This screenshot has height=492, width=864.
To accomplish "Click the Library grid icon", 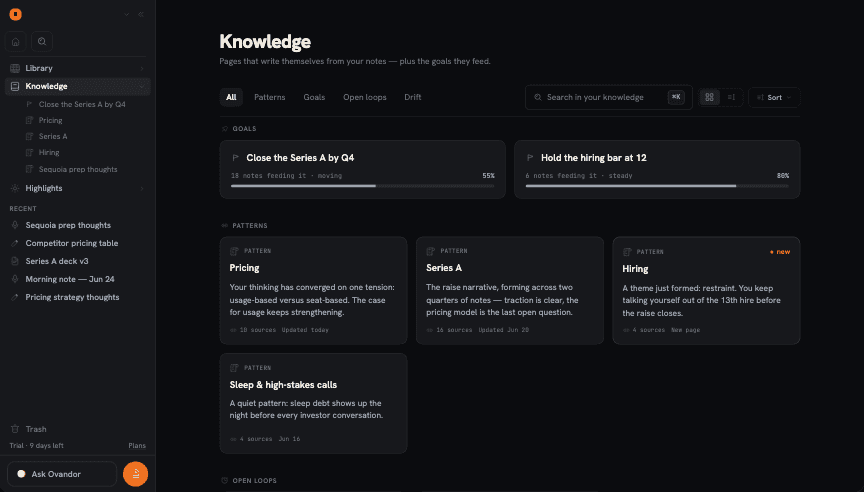I will (15, 68).
